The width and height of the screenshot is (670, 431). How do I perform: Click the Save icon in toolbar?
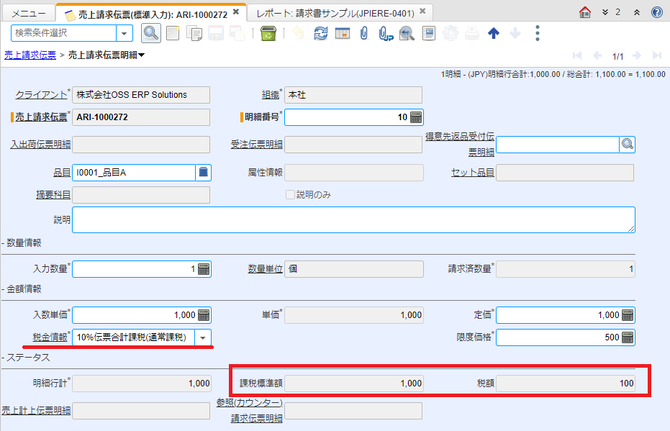(x=216, y=33)
